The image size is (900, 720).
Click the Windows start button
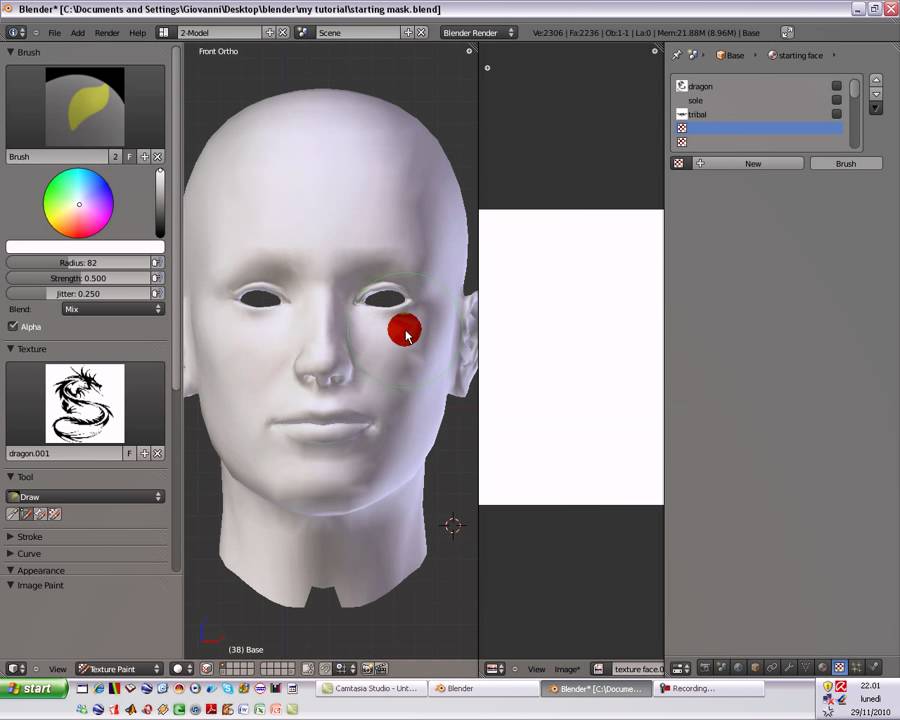click(33, 688)
